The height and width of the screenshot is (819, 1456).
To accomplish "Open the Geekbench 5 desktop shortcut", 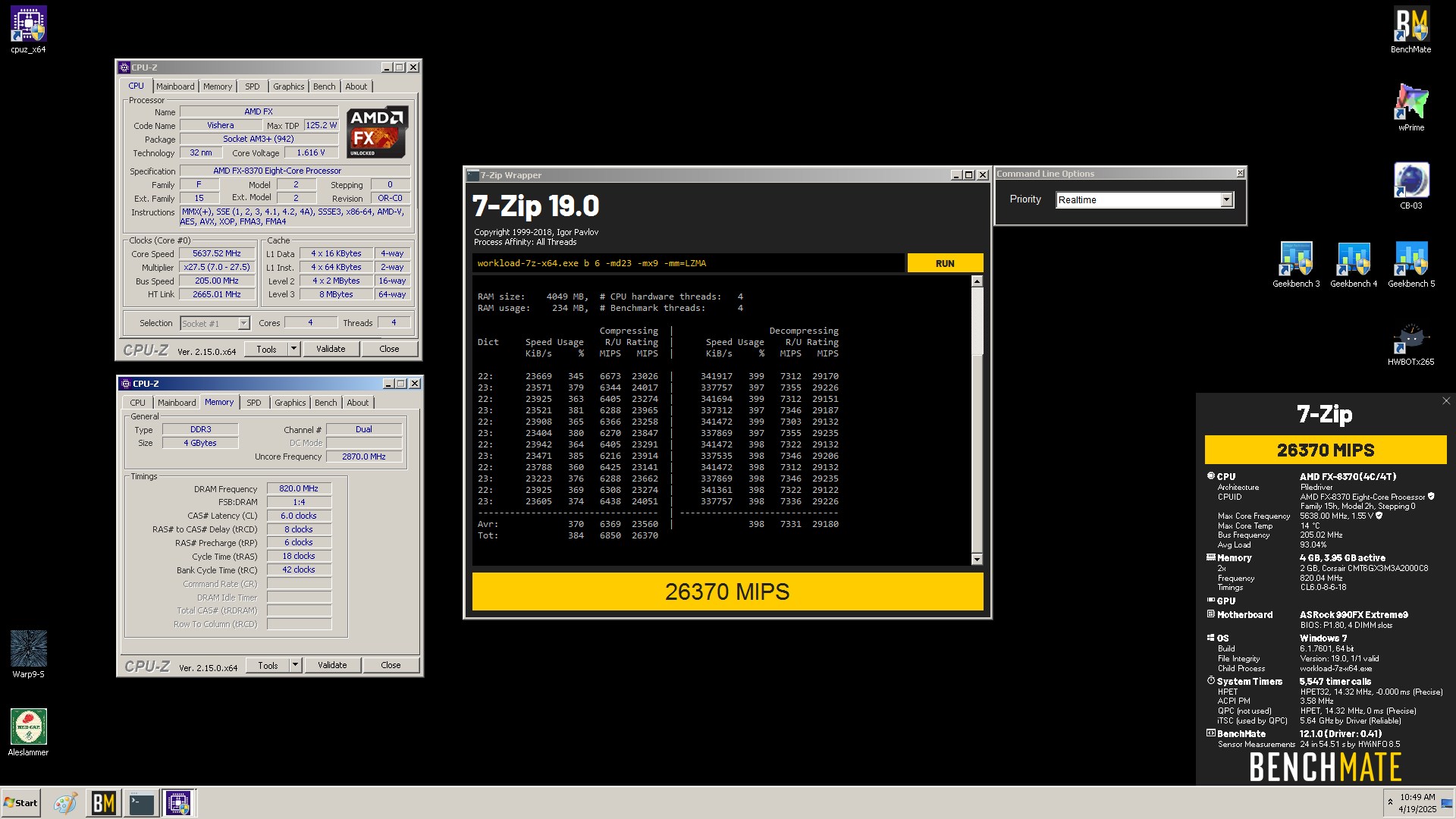I will click(x=1411, y=265).
